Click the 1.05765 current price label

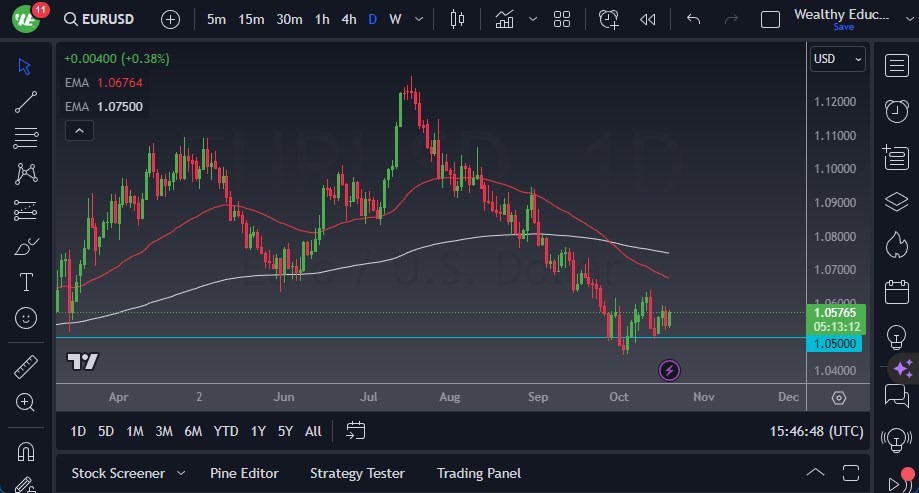coord(836,312)
